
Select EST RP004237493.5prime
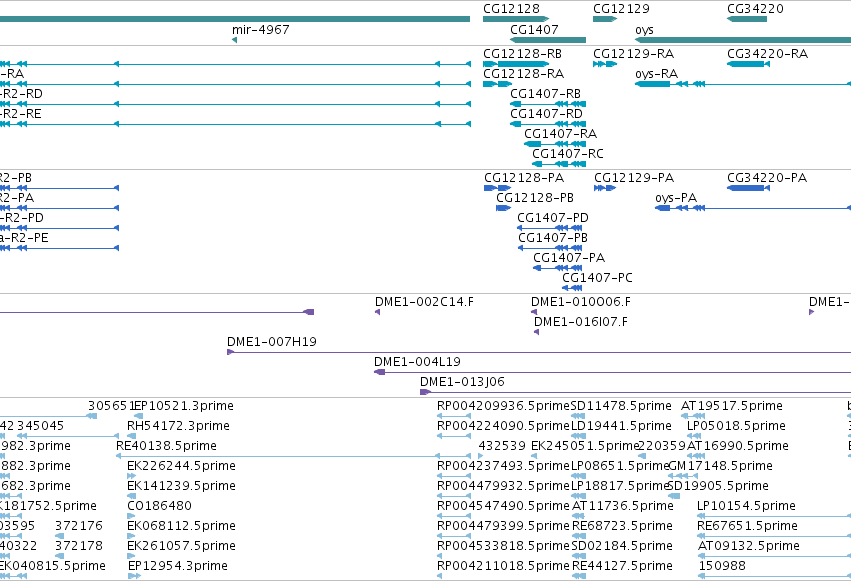point(503,466)
